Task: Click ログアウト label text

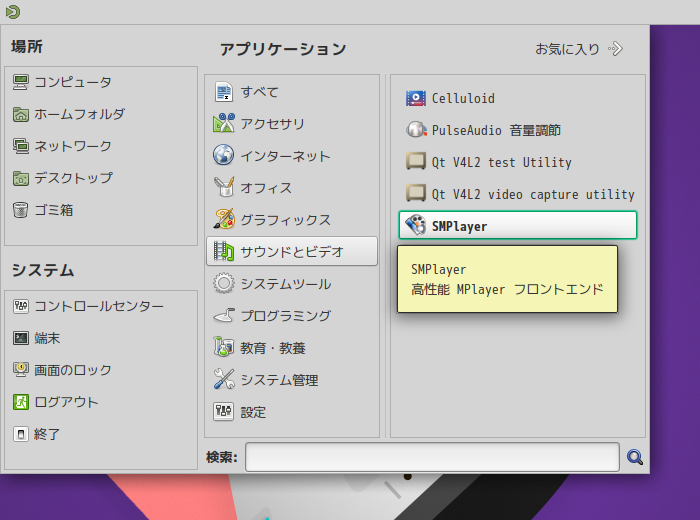Action: pyautogui.click(x=67, y=402)
